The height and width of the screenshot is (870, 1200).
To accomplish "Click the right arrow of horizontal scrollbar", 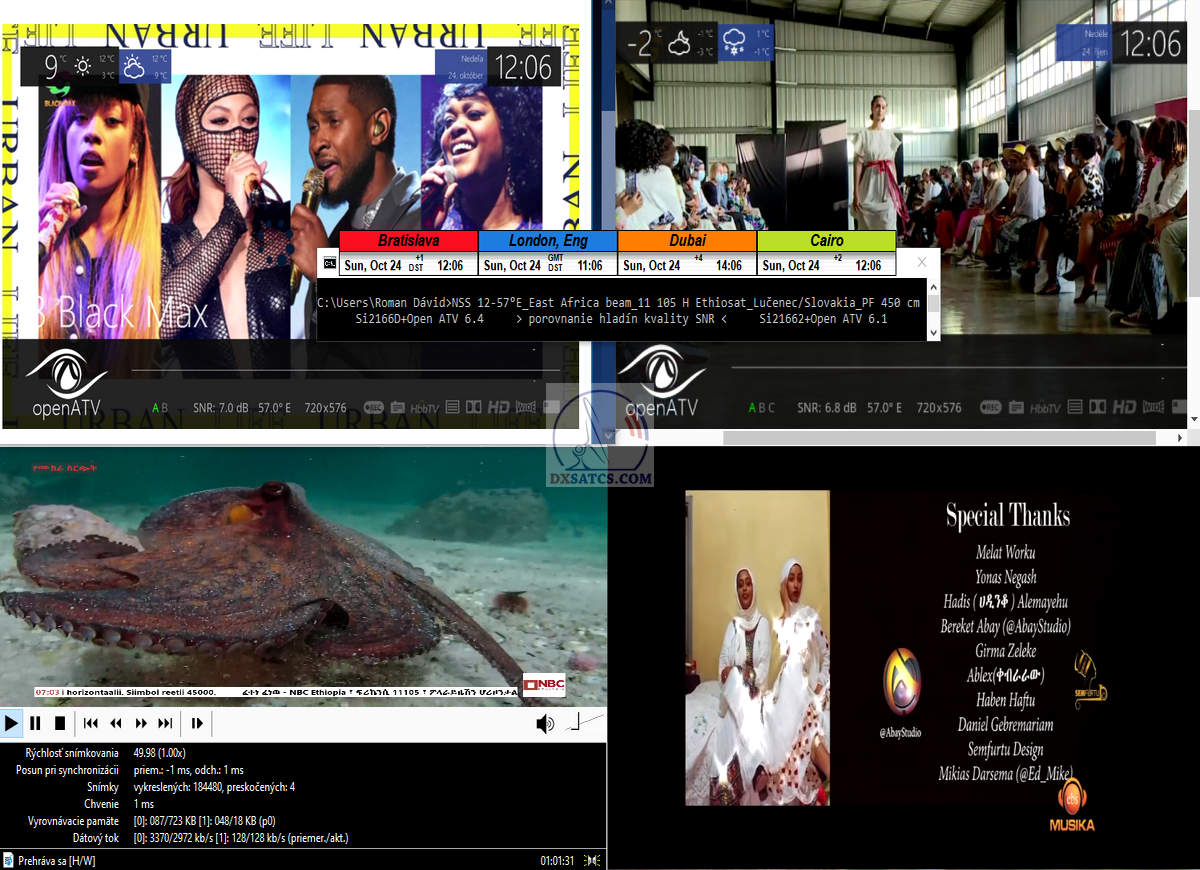I will tap(1193, 437).
